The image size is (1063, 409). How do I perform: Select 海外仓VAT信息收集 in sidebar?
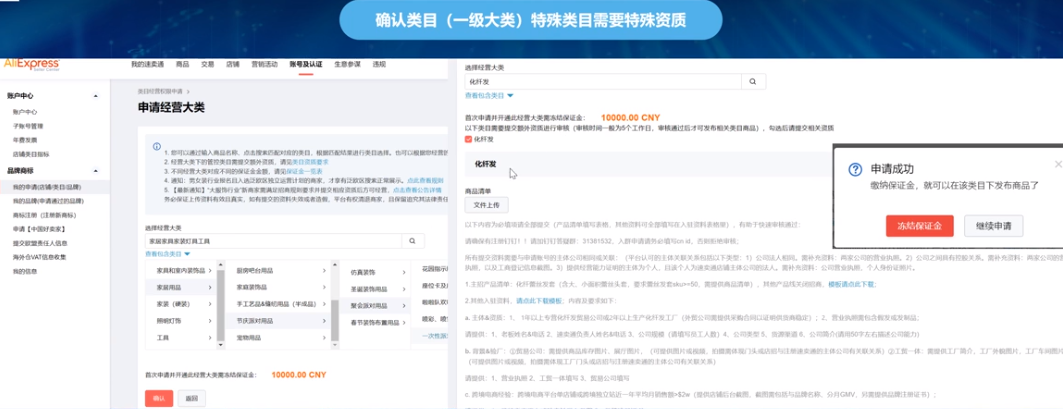coord(39,257)
